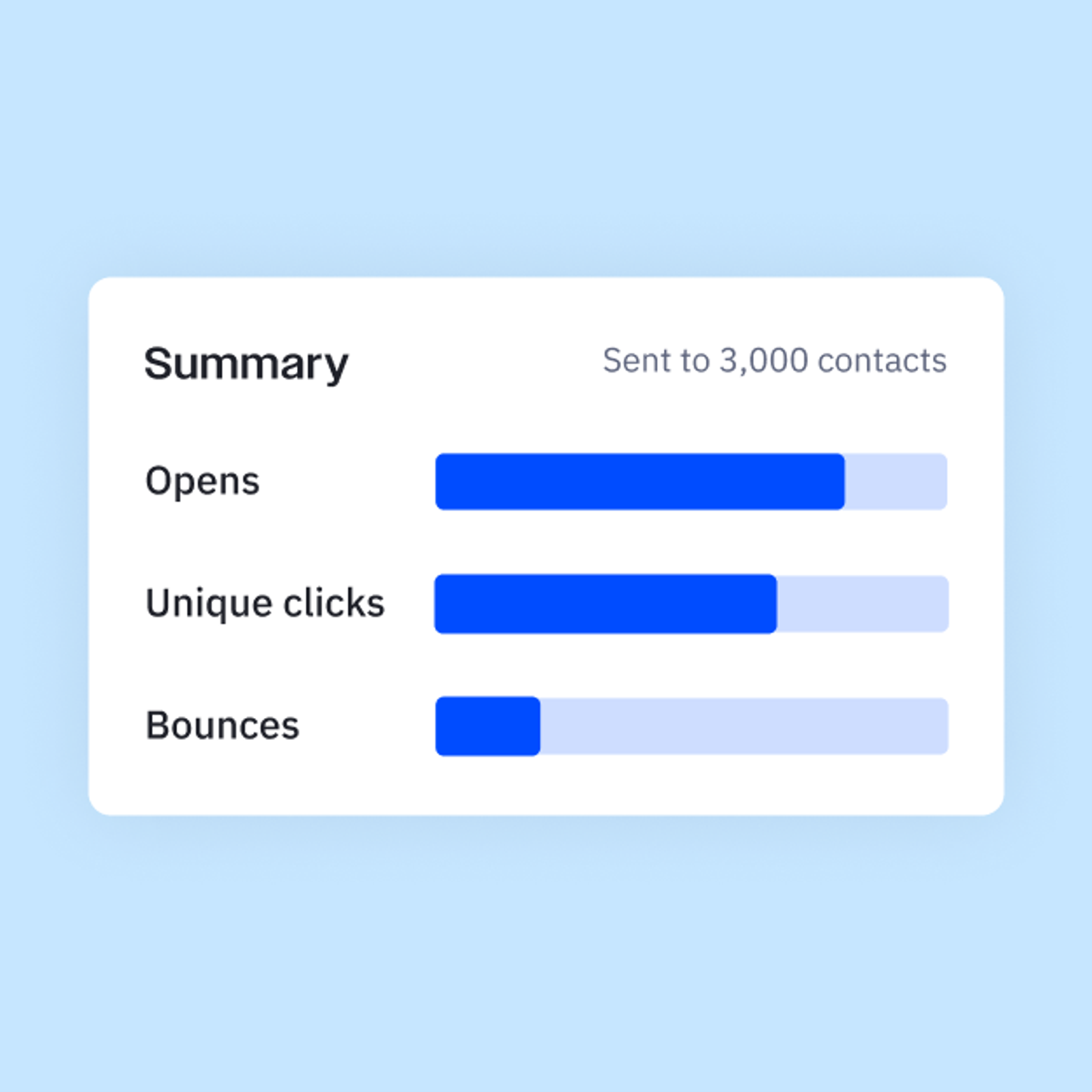Click the unfilled portion of Unique clicks bar
Viewport: 1092px width, 1092px height.
[x=862, y=604]
